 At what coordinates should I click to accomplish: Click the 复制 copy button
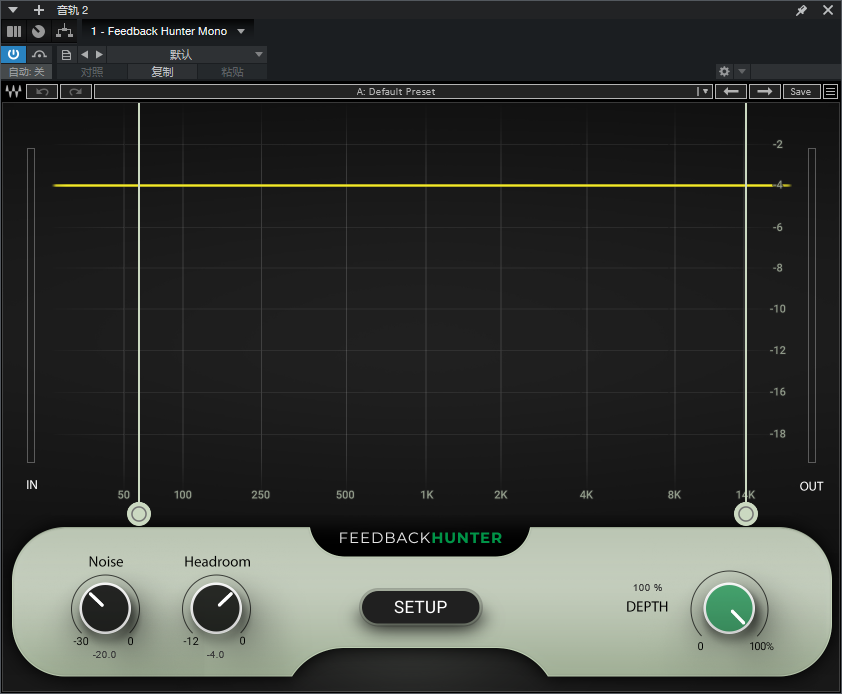(x=162, y=71)
